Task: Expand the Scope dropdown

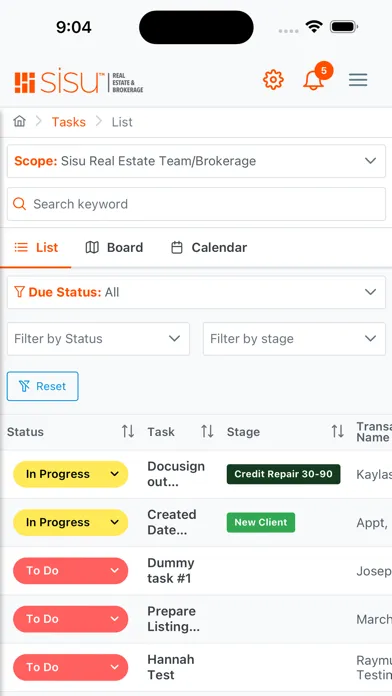Action: [196, 161]
